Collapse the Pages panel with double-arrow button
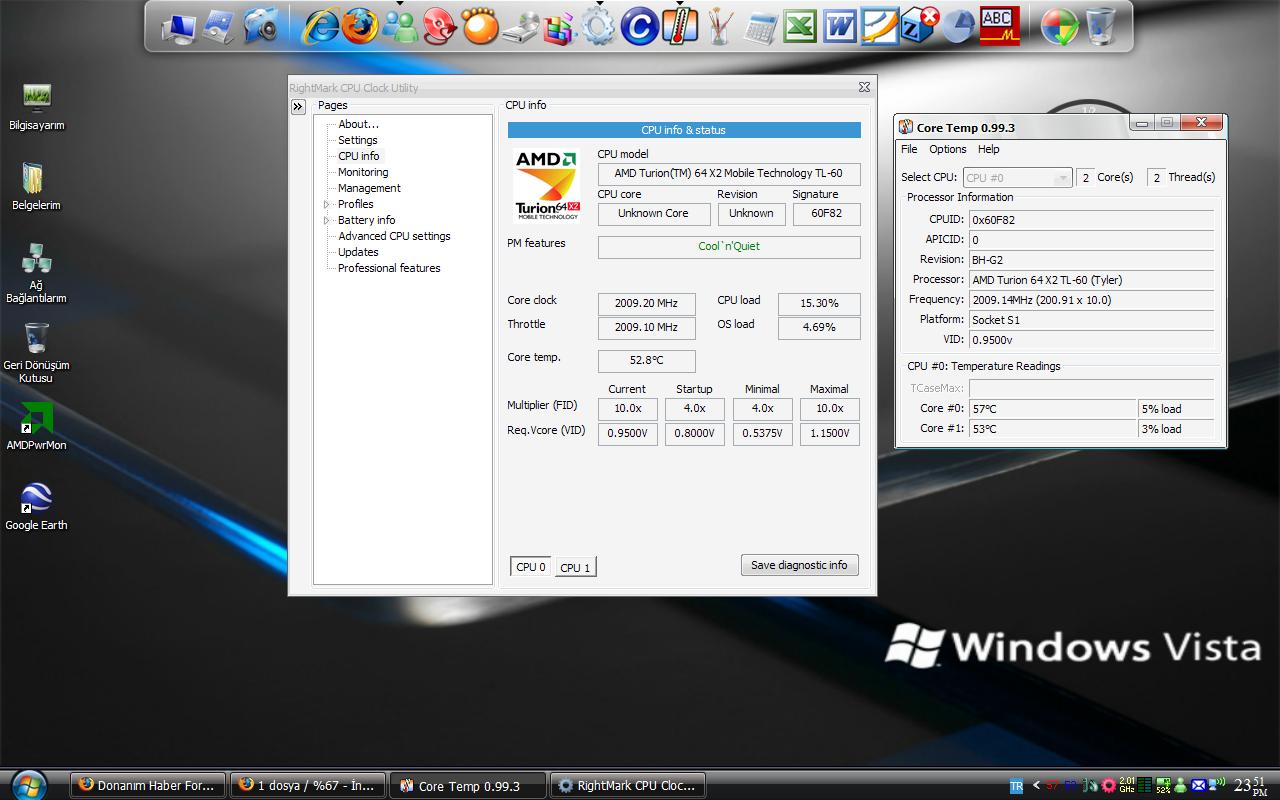 [x=298, y=107]
